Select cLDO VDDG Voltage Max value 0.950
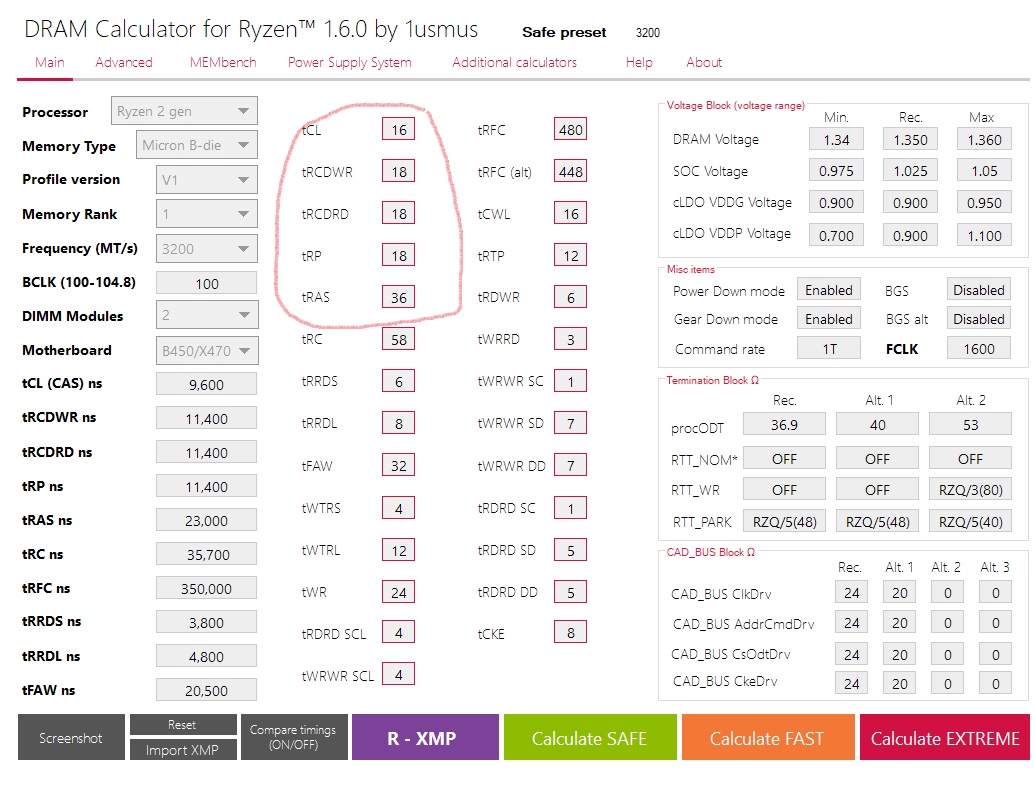1035x786 pixels. point(984,203)
